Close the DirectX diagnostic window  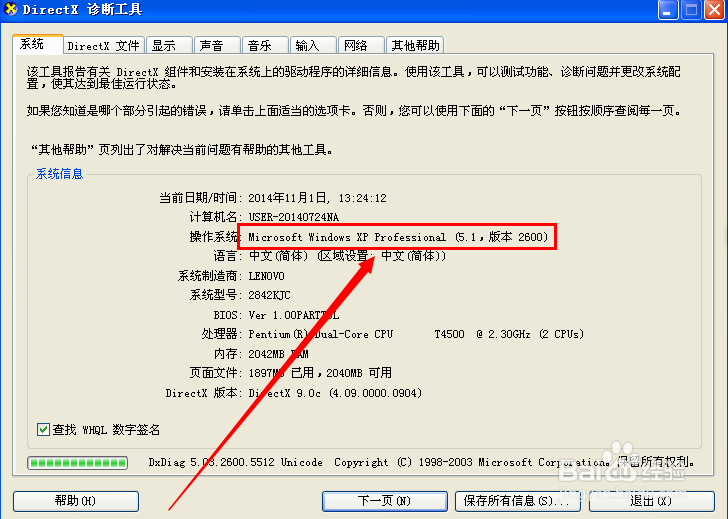coord(715,10)
